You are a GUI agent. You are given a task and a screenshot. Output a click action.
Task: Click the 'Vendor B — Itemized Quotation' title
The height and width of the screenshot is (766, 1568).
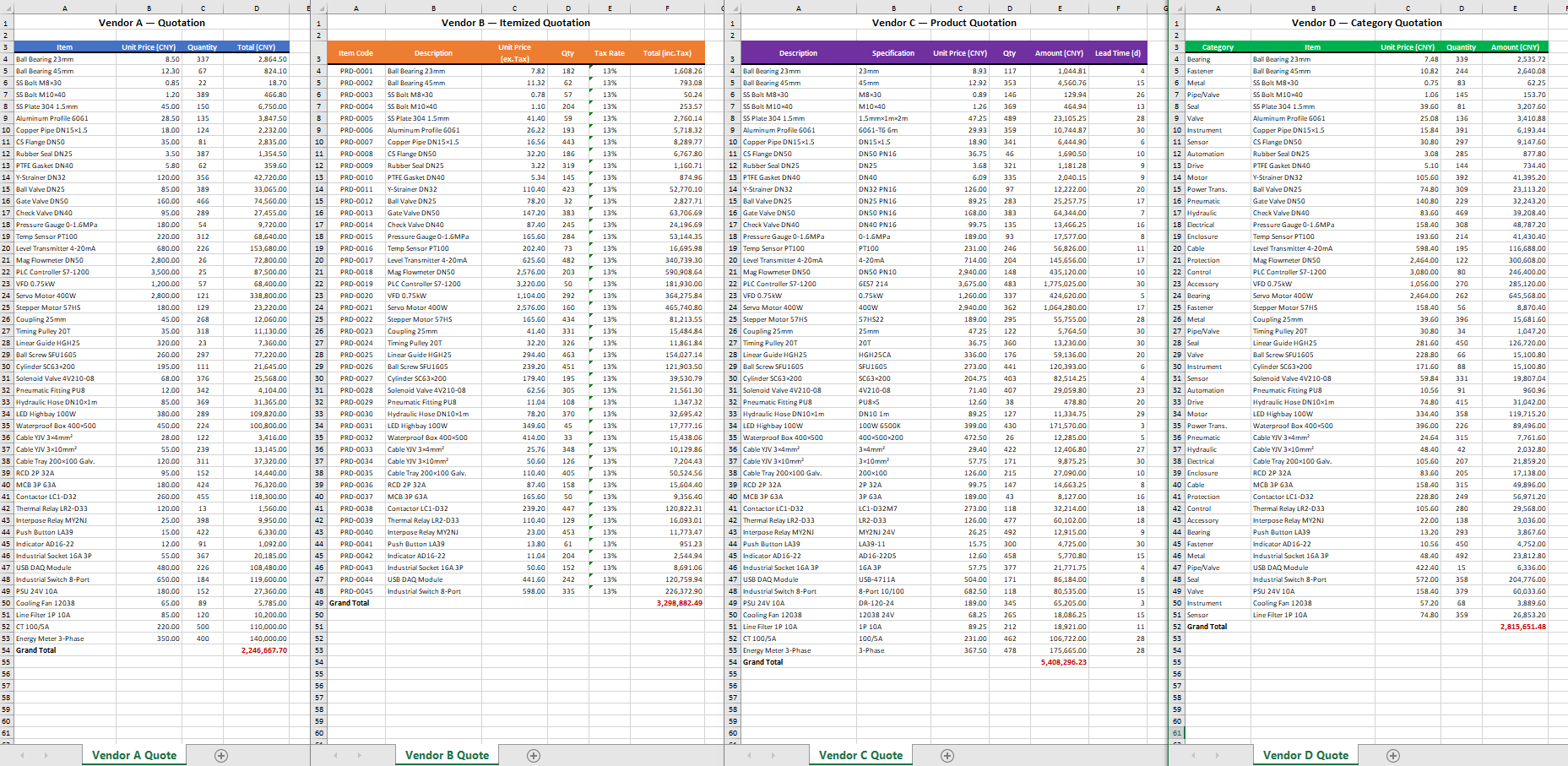[x=515, y=23]
